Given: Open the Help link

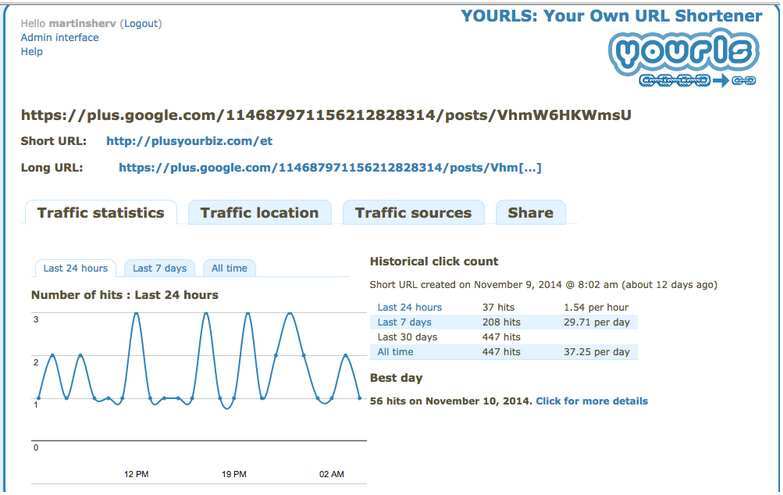Looking at the screenshot, I should tap(31, 51).
